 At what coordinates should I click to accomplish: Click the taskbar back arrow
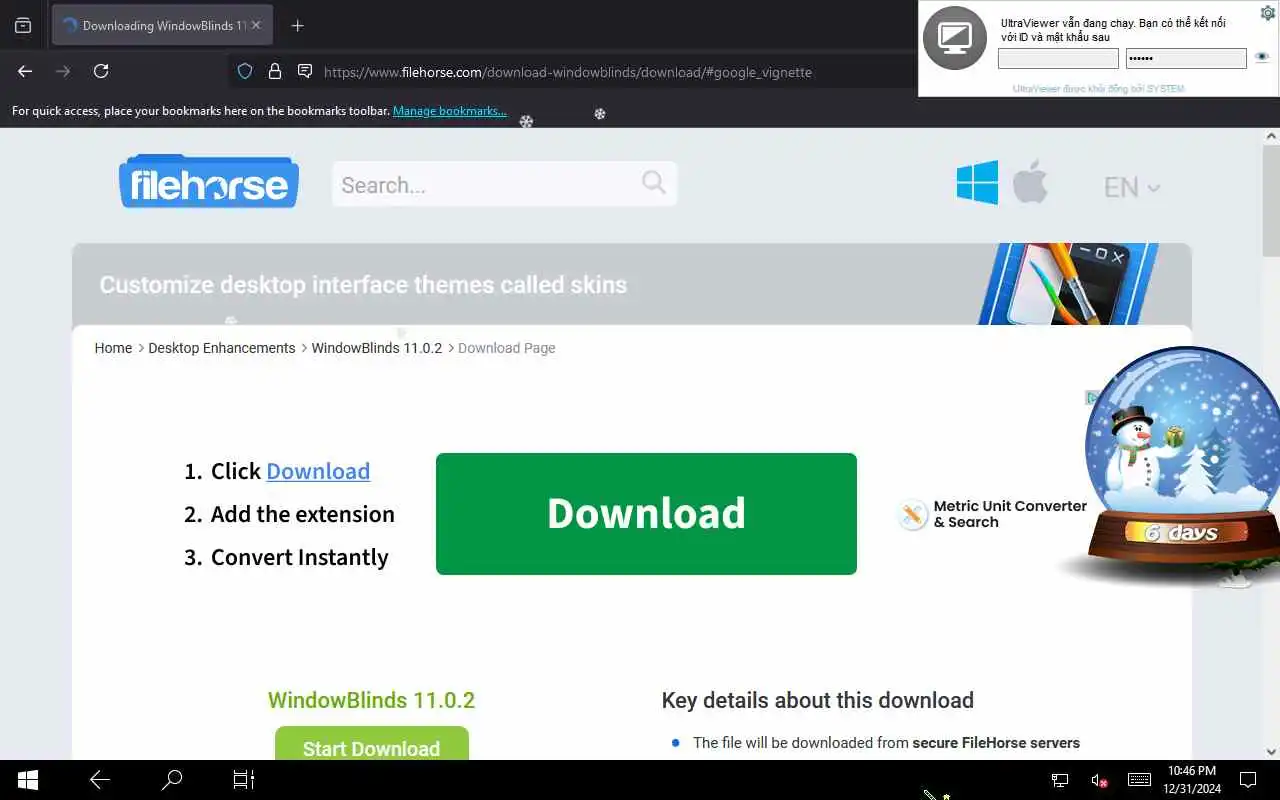tap(100, 780)
